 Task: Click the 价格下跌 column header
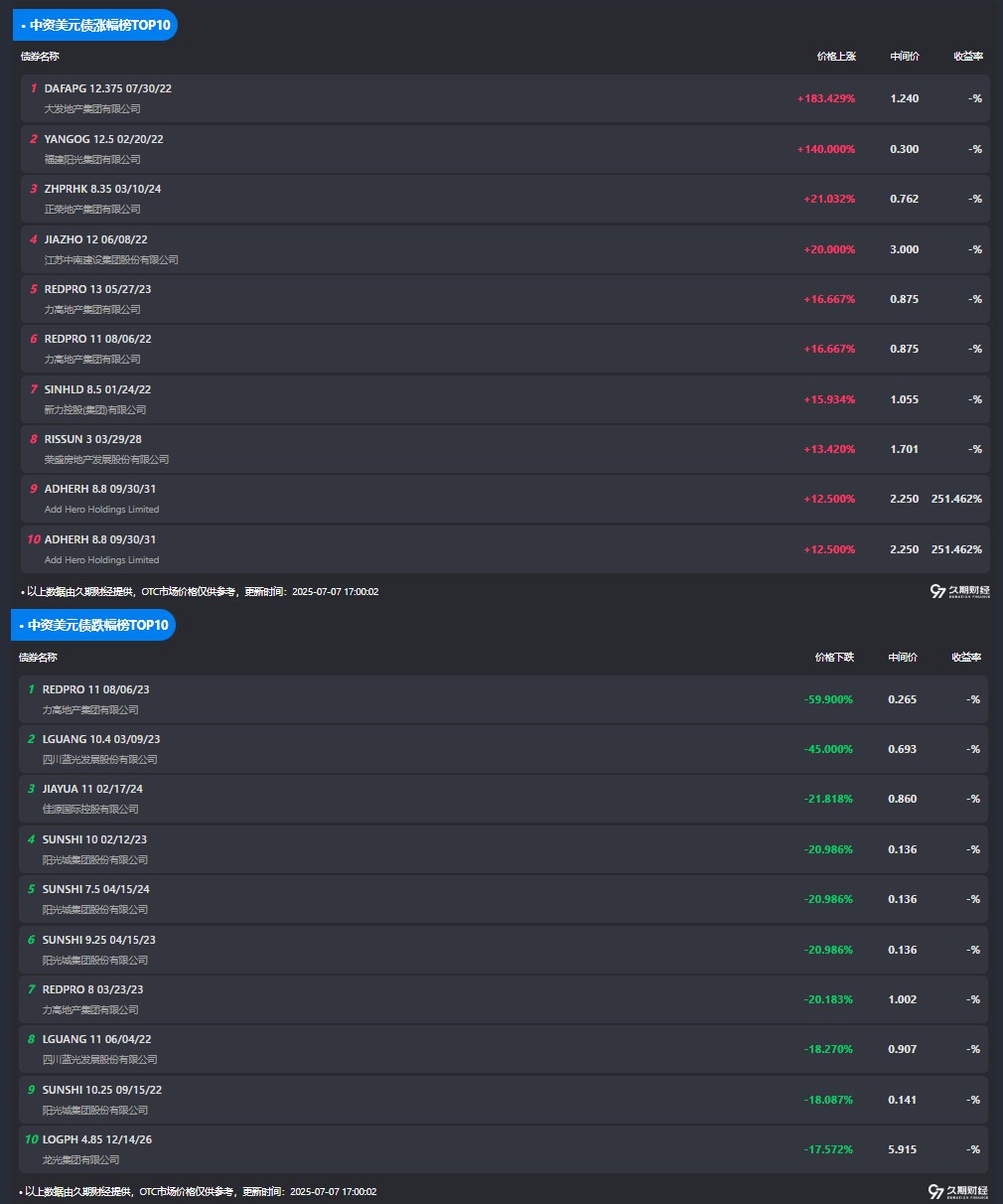(x=834, y=657)
